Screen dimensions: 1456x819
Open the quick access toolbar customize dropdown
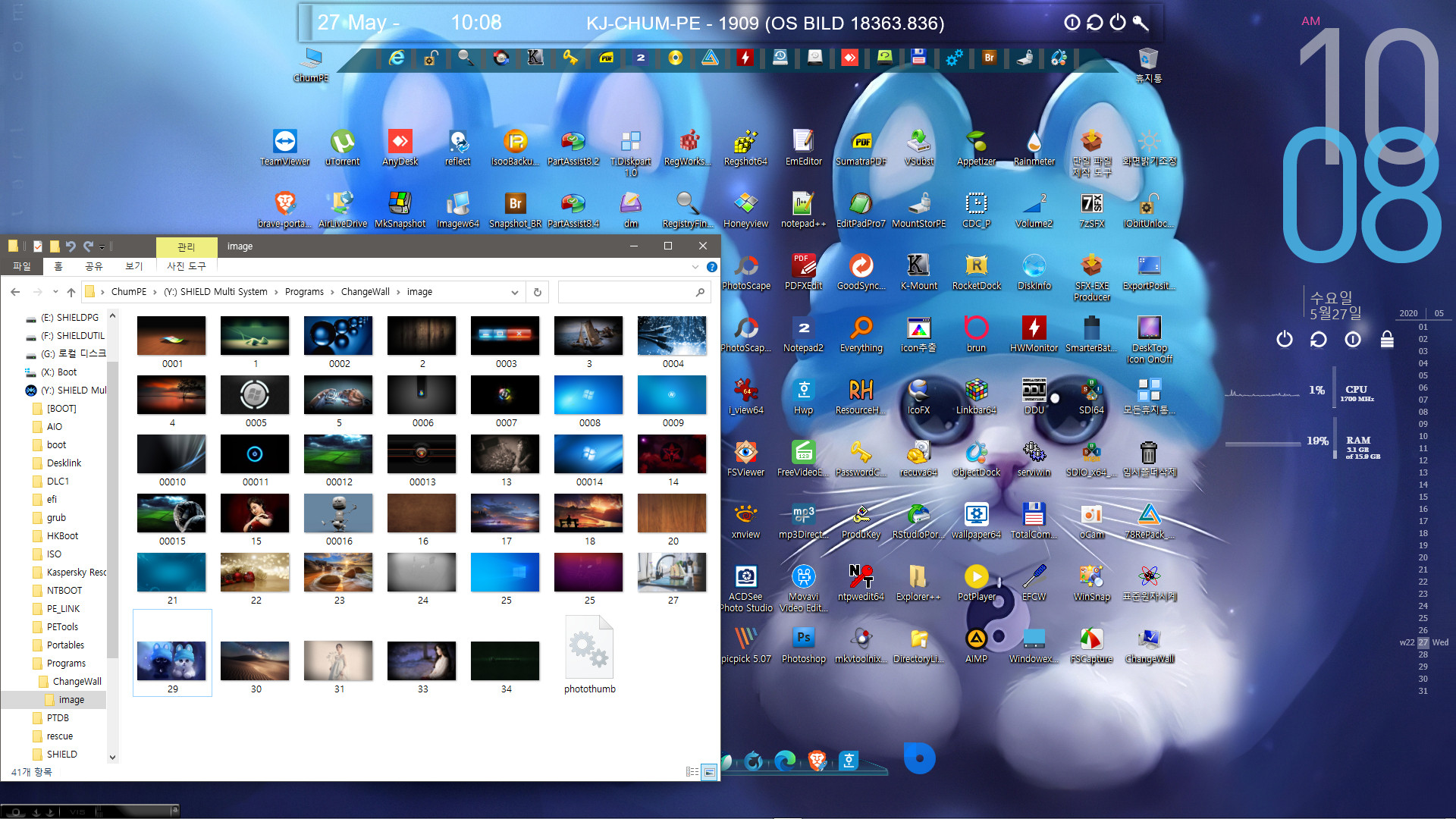pyautogui.click(x=102, y=246)
